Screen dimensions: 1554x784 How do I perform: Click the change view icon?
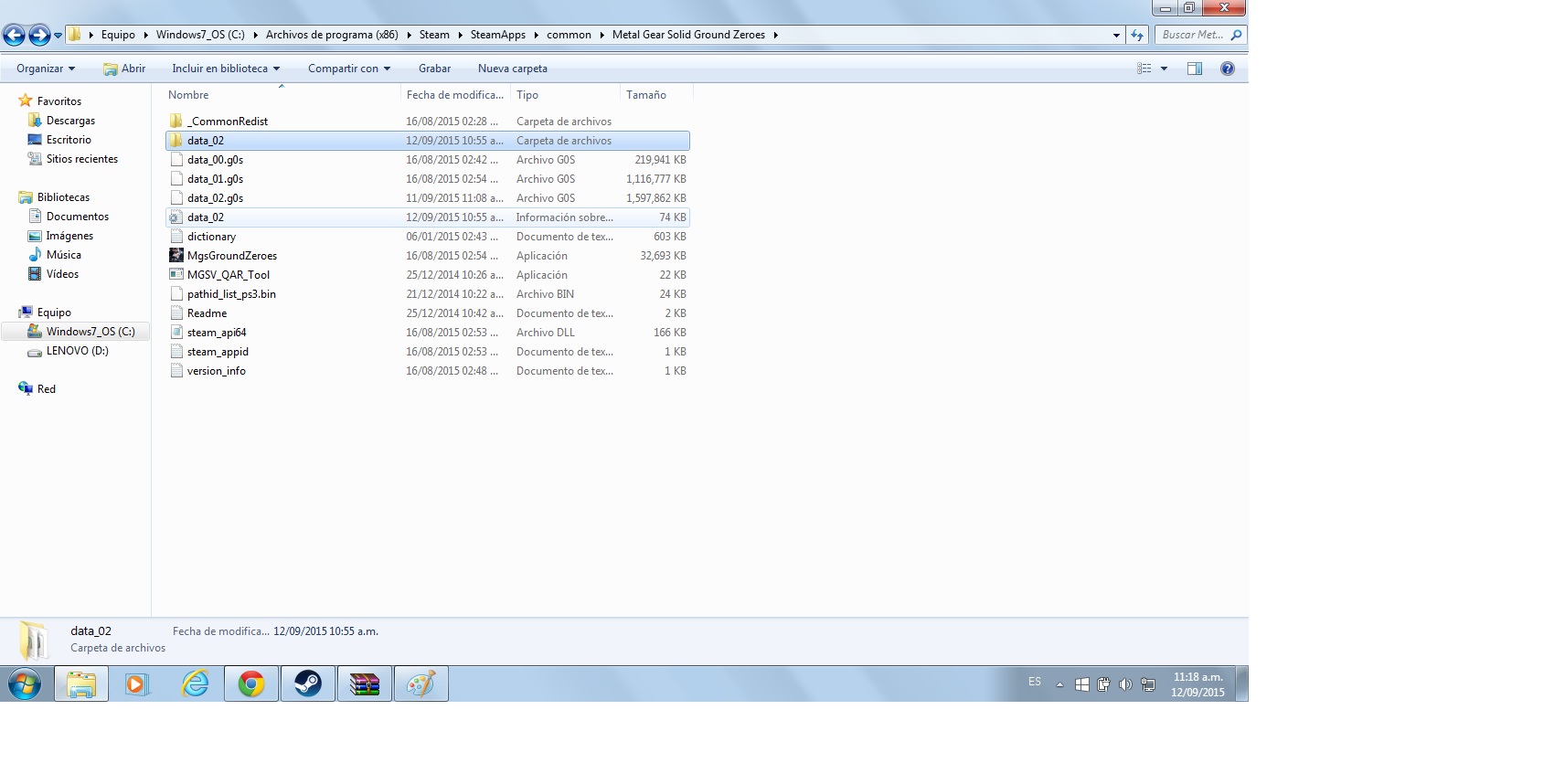(x=1144, y=69)
